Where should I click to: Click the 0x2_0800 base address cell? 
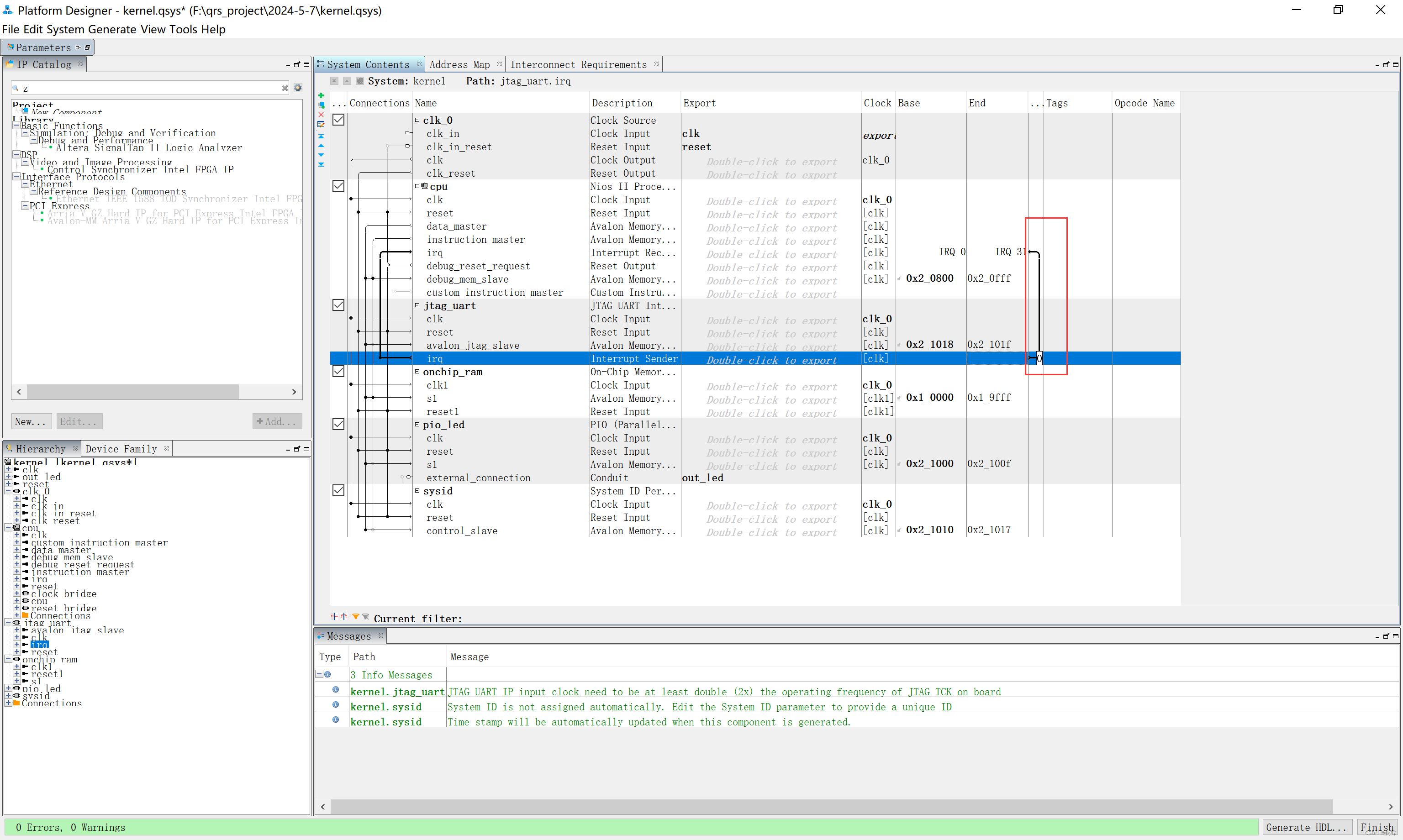point(930,278)
